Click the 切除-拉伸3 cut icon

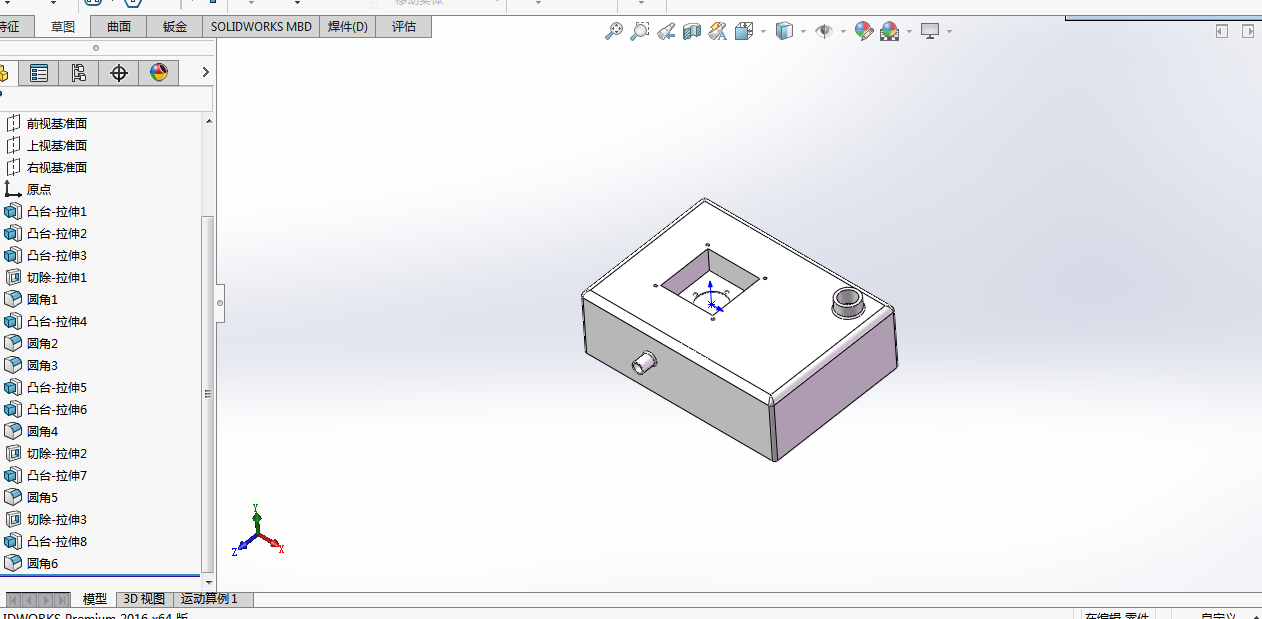click(x=13, y=520)
